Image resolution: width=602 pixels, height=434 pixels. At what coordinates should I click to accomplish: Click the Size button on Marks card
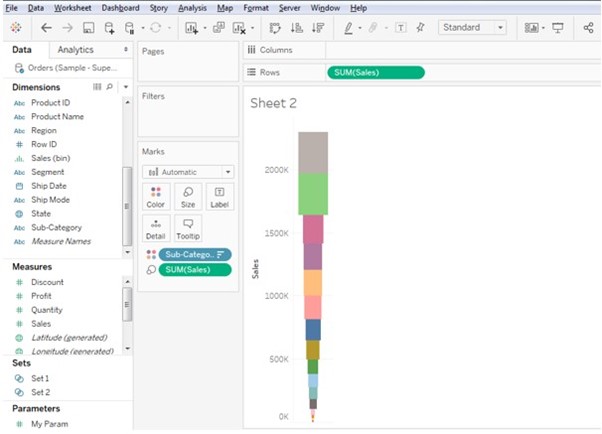pos(188,197)
